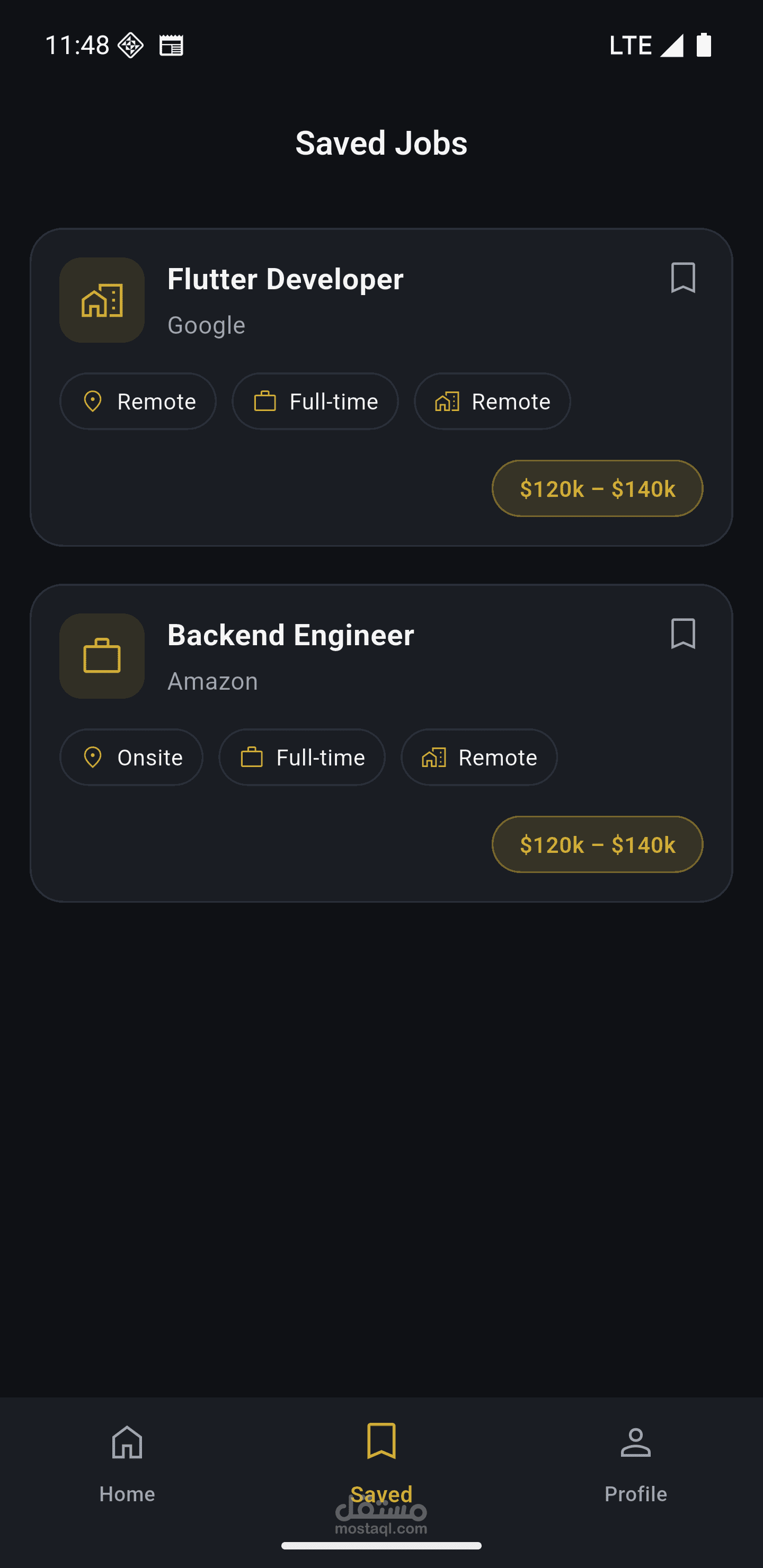Toggle bookmark on Backend Engineer job
This screenshot has height=1568, width=763.
[682, 634]
